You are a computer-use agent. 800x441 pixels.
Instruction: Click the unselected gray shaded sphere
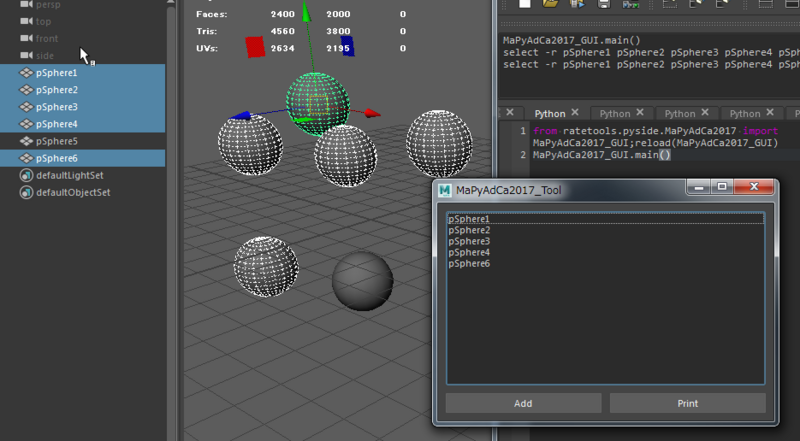coord(362,281)
